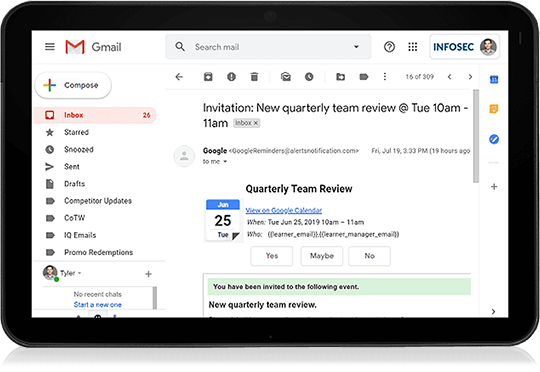Respond Maybe to the invitation
Image resolution: width=540 pixels, height=372 pixels.
[322, 256]
